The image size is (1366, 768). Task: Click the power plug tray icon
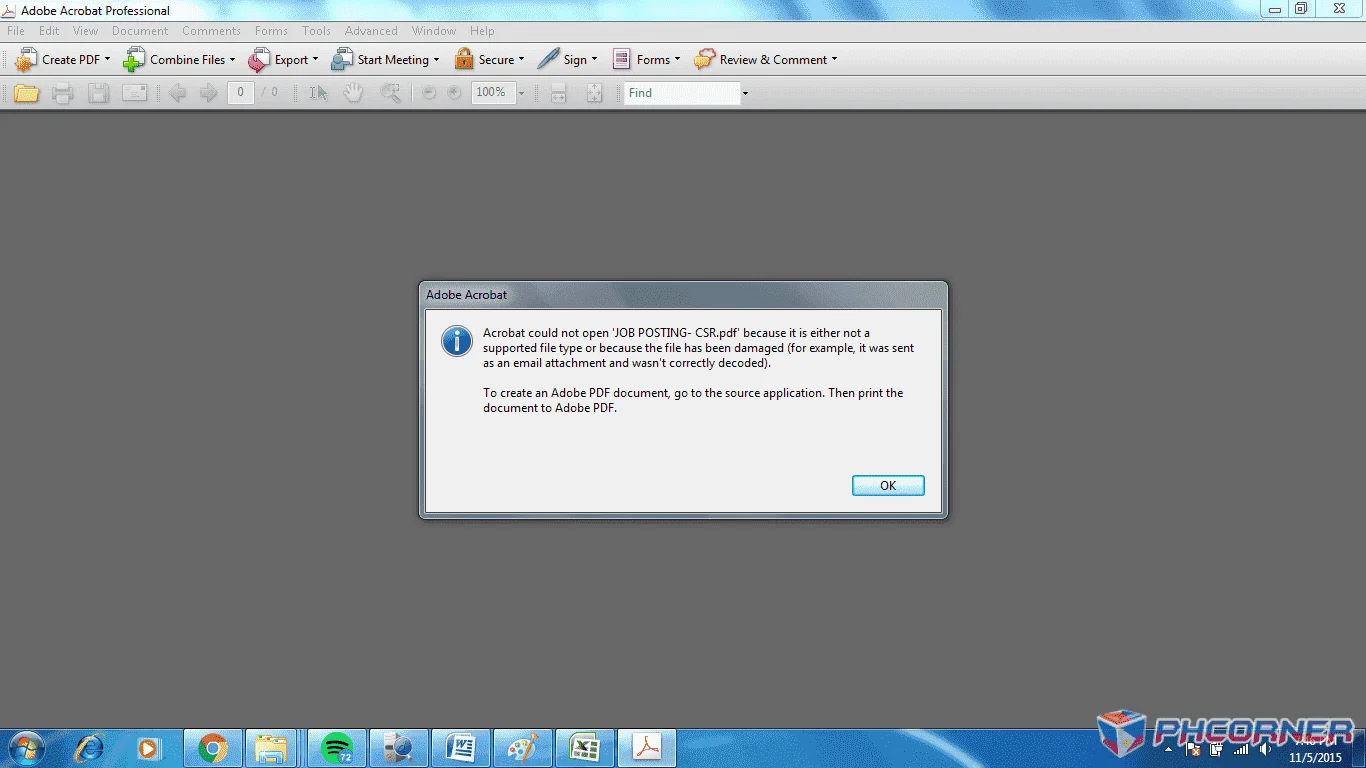(x=1217, y=748)
